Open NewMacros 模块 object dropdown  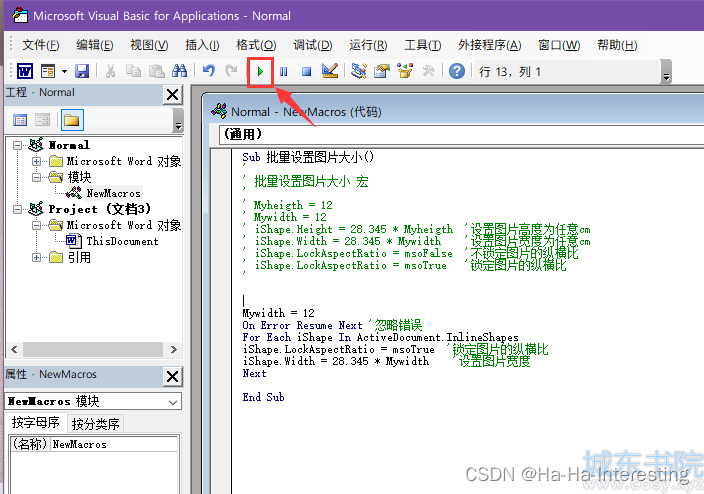(x=173, y=402)
